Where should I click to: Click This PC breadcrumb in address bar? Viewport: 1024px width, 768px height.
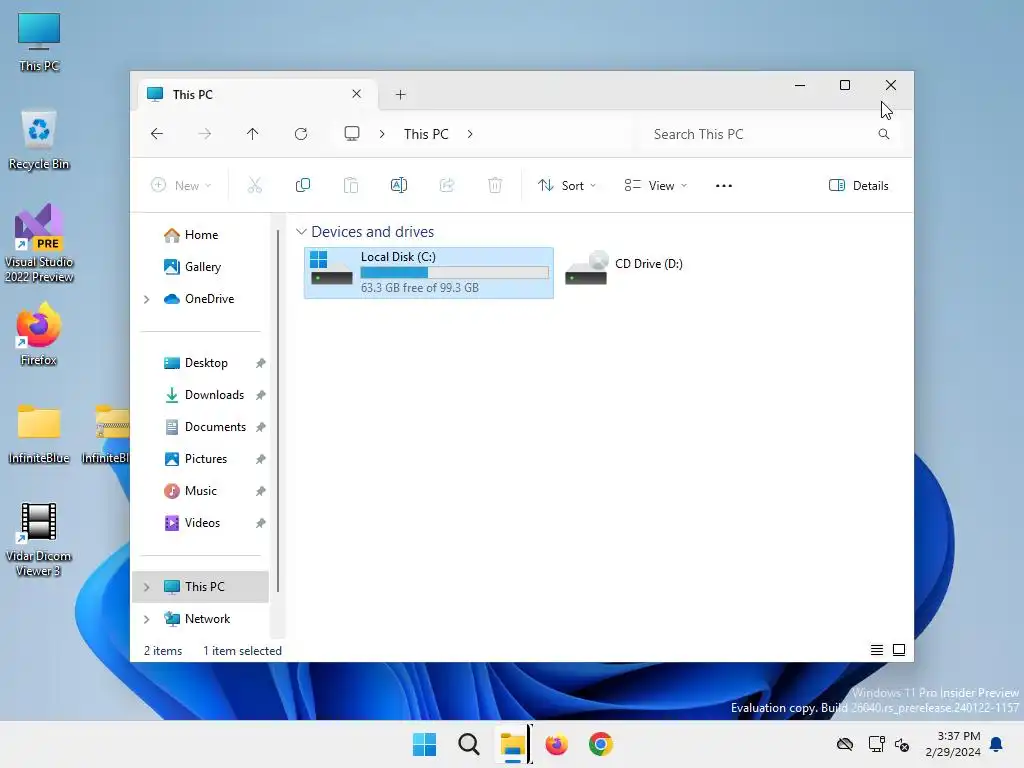426,134
